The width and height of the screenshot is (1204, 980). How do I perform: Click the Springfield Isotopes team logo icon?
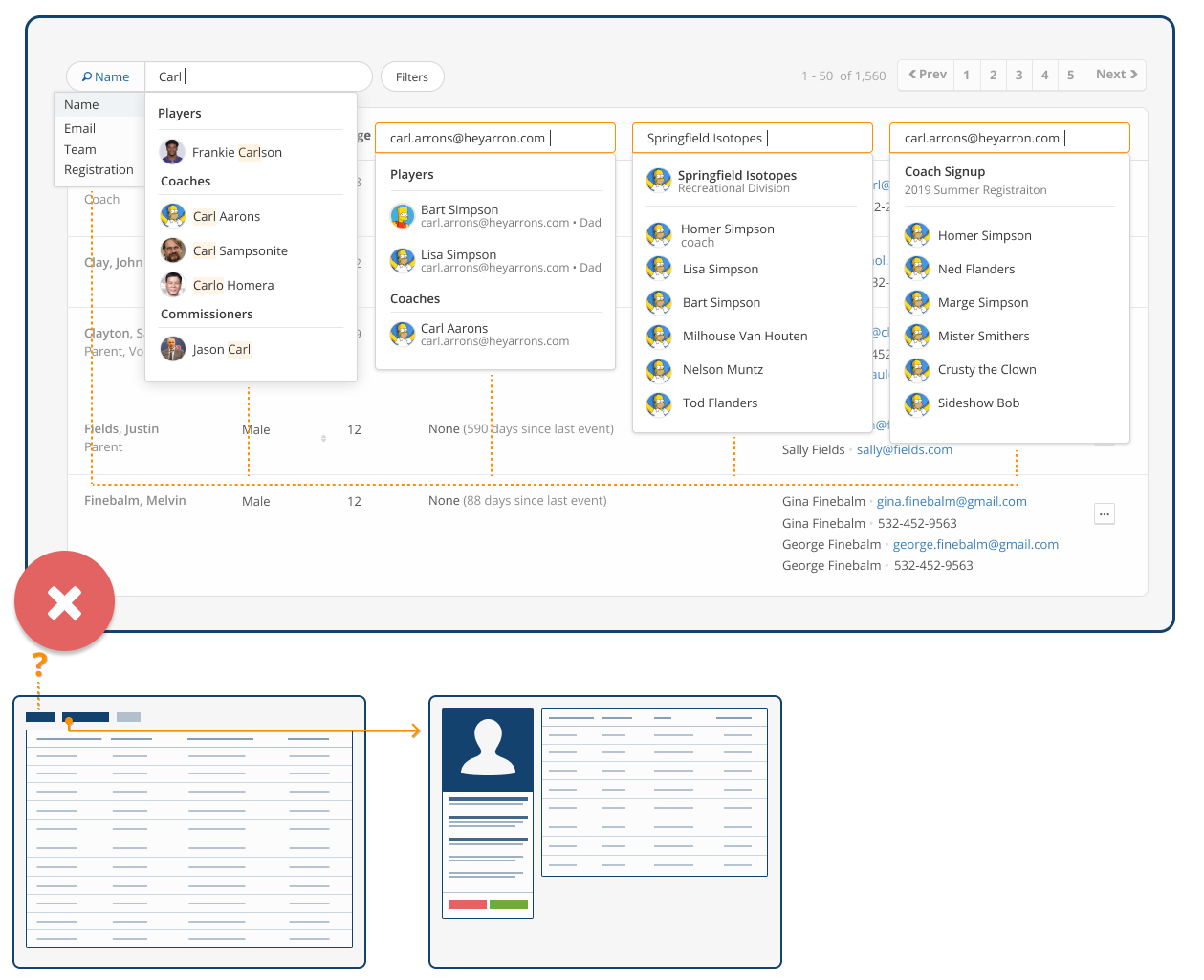[x=659, y=180]
